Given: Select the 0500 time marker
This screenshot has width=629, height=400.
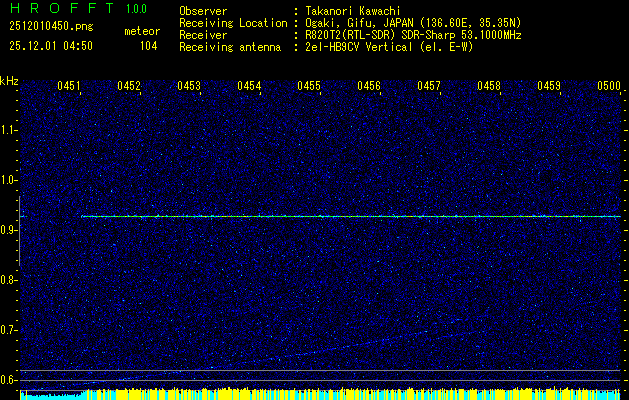Looking at the screenshot, I should tap(609, 87).
